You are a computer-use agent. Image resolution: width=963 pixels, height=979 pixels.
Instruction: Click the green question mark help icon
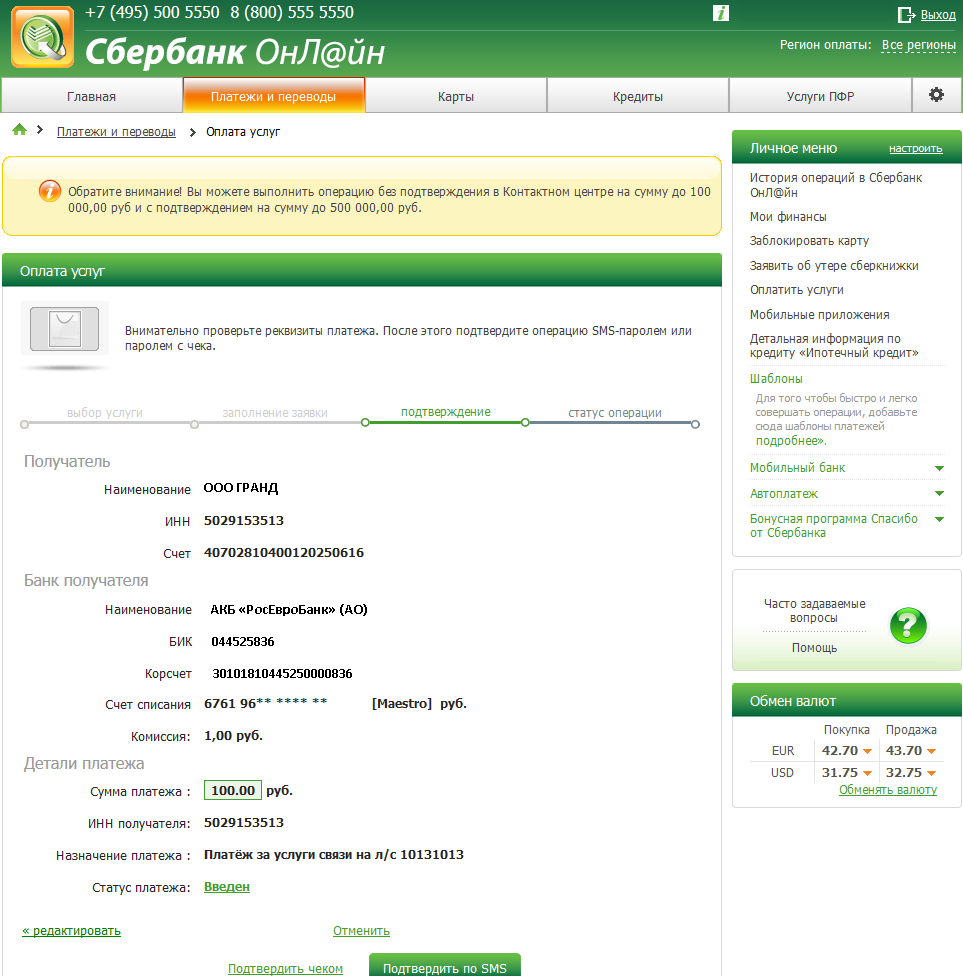click(x=908, y=626)
